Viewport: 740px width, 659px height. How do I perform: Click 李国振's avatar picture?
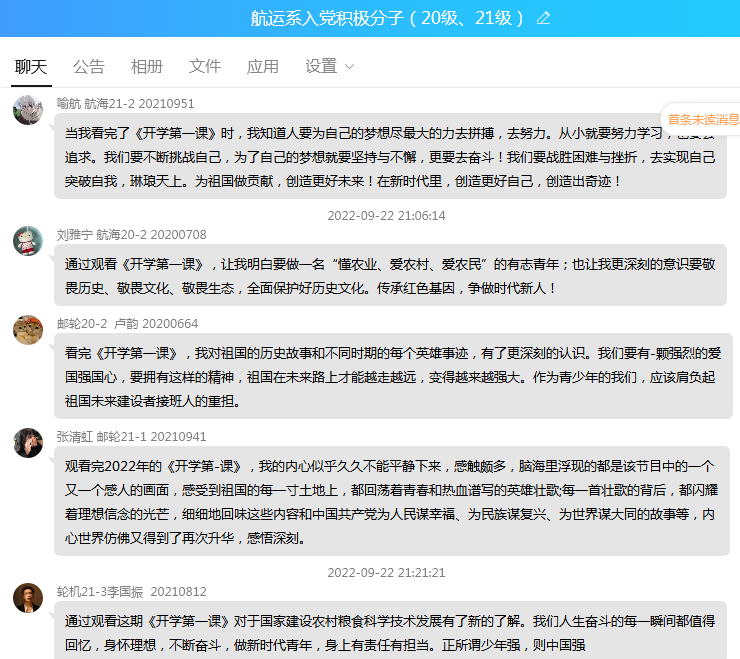(x=28, y=597)
